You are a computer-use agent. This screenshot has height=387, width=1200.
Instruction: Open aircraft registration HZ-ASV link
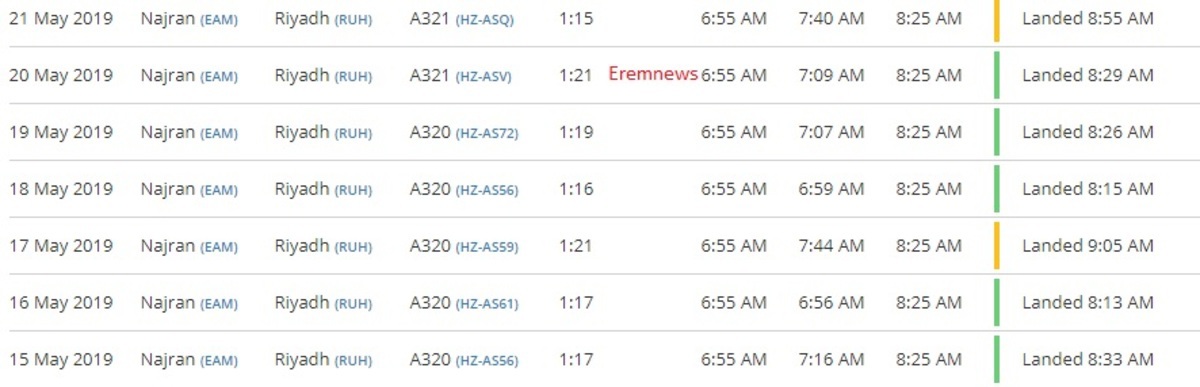pos(483,77)
